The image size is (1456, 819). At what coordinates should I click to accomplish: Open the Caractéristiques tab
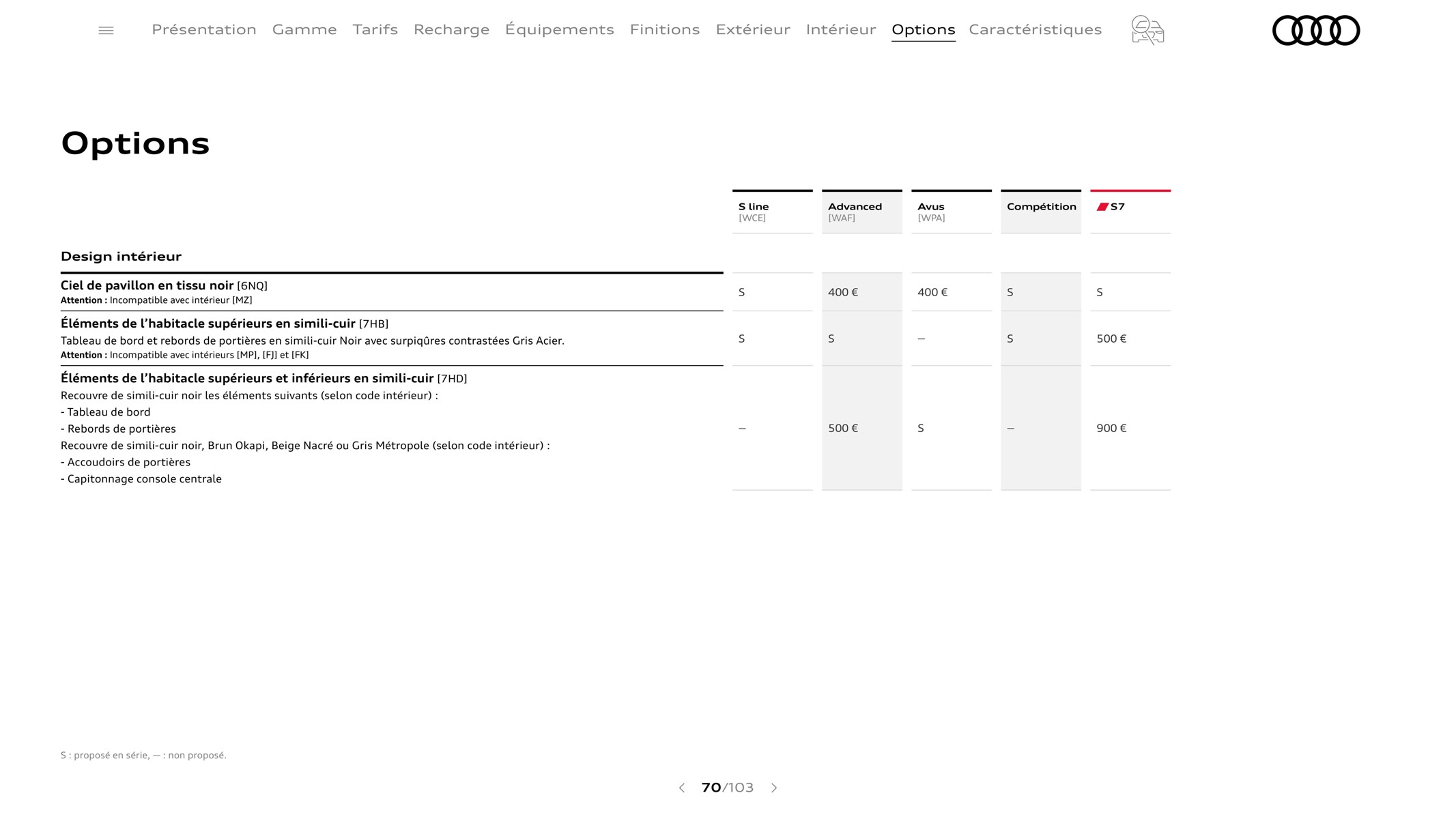(1035, 29)
